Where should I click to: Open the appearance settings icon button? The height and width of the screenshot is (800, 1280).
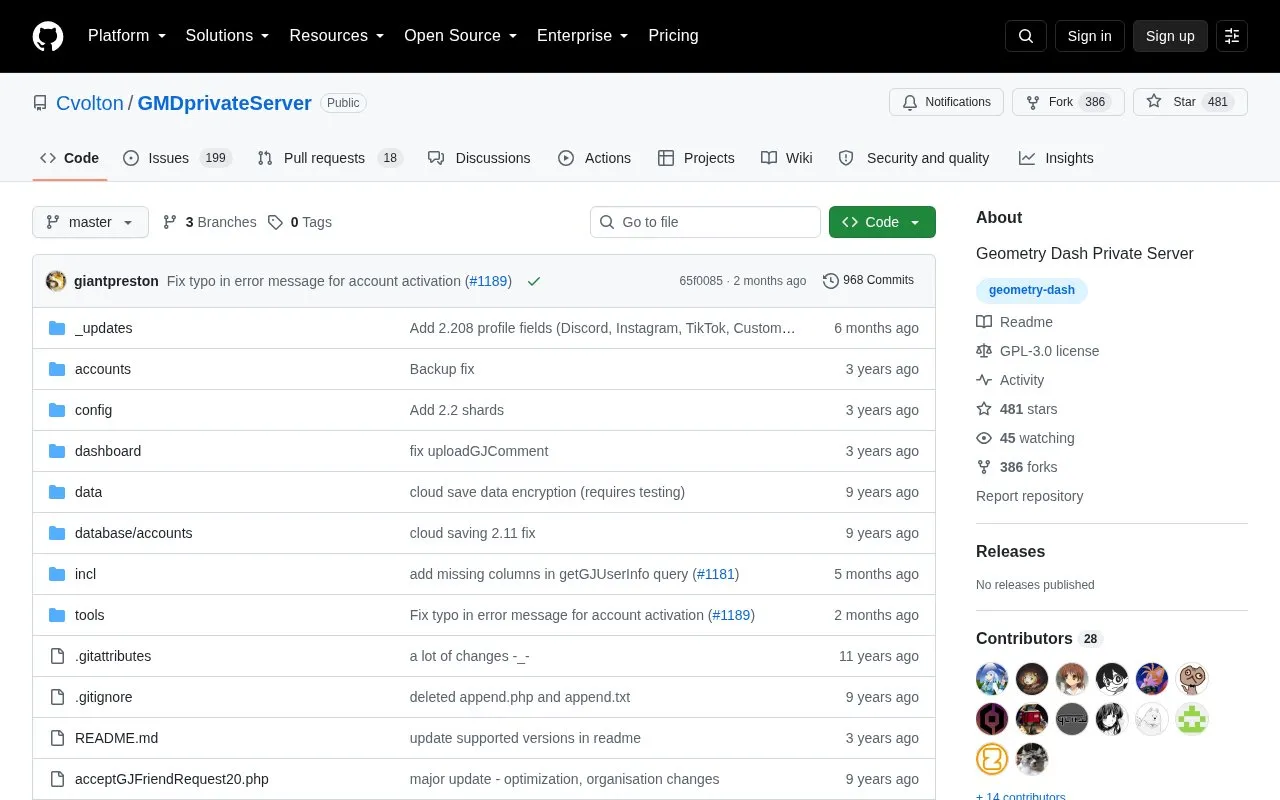pos(1232,36)
